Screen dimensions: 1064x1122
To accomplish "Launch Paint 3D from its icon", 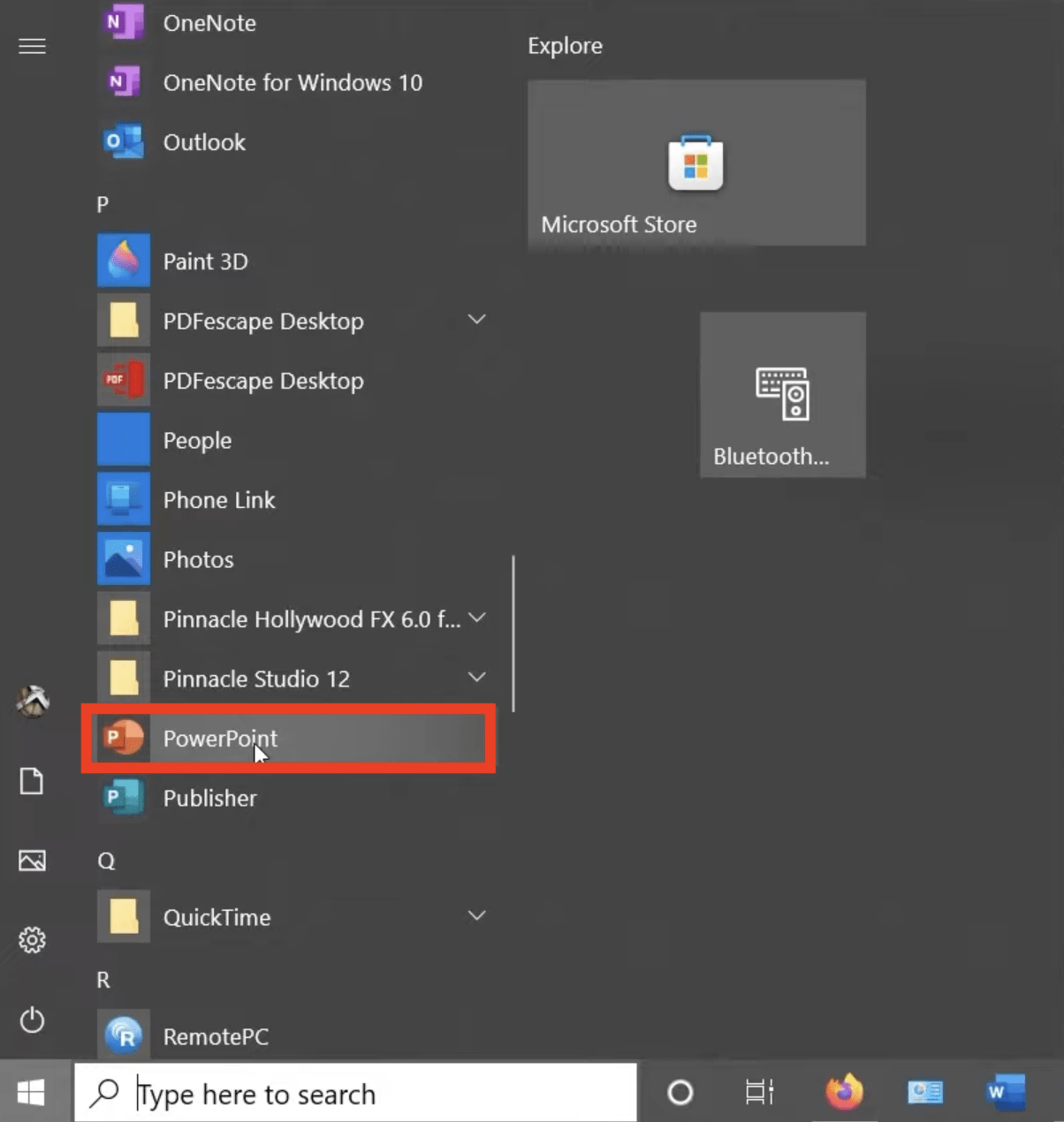I will click(124, 261).
